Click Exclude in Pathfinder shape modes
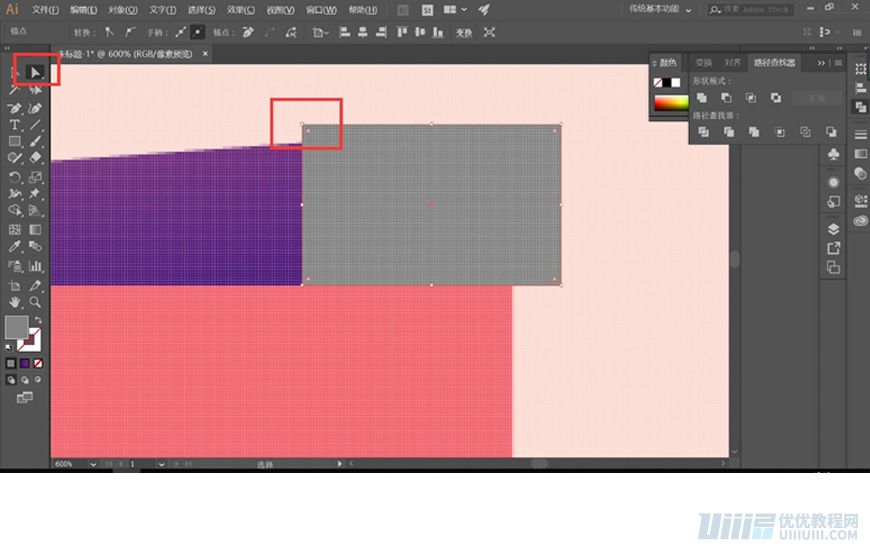The width and height of the screenshot is (870, 550). [x=776, y=98]
